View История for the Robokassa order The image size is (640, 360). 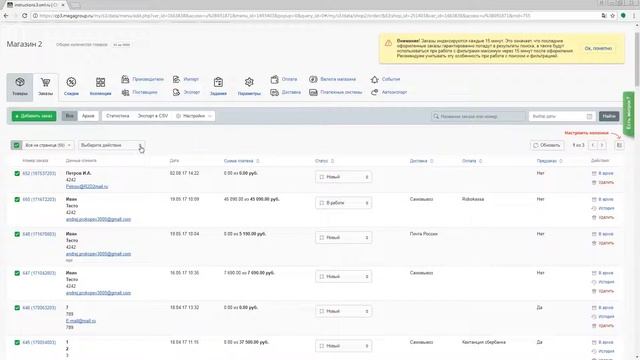[x=602, y=209]
